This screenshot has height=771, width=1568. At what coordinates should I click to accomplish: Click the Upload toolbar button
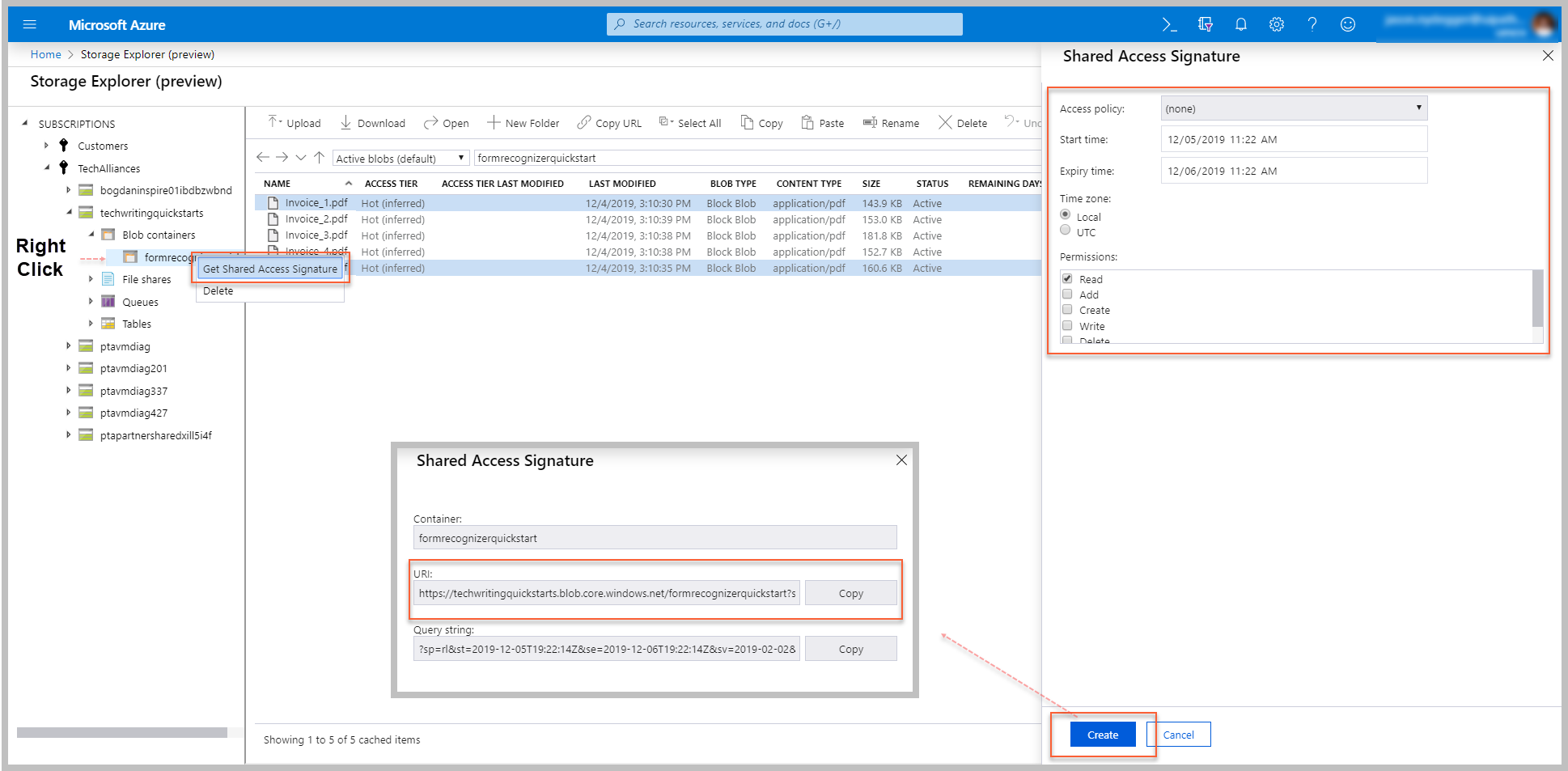tap(295, 123)
